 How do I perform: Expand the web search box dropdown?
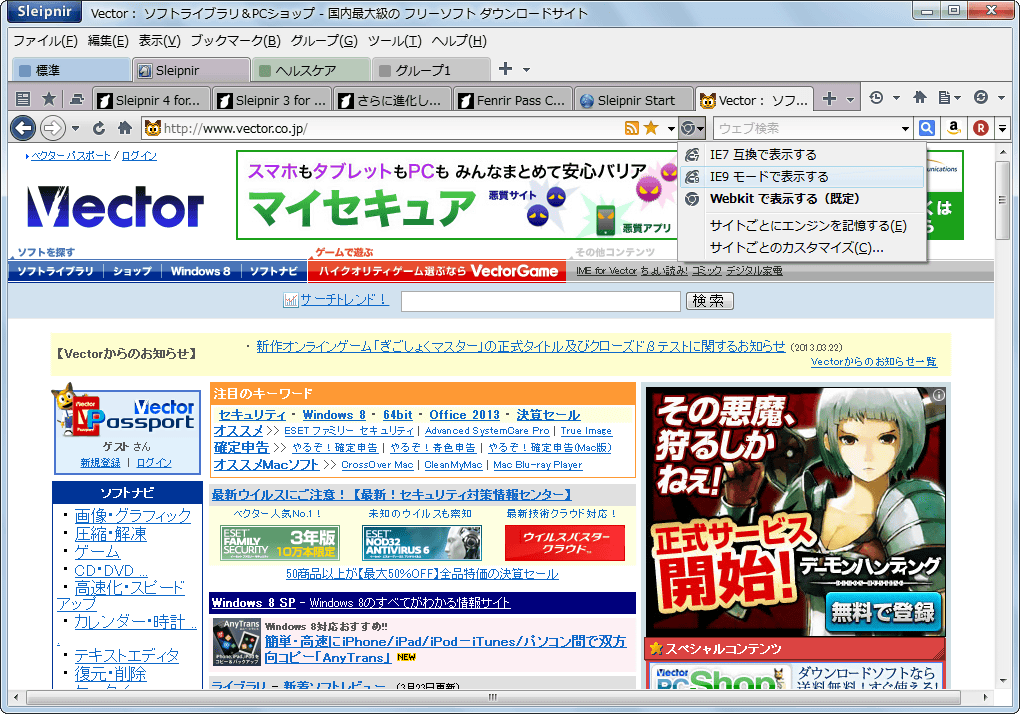click(x=905, y=129)
